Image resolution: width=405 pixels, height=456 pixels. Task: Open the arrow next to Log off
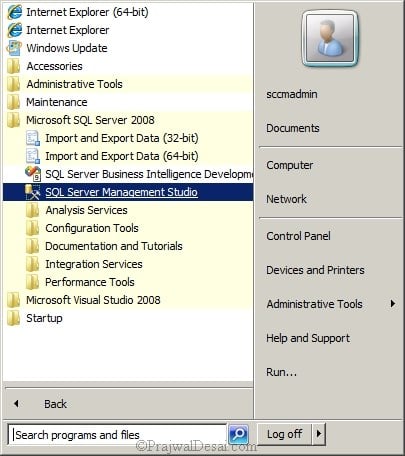pos(319,434)
